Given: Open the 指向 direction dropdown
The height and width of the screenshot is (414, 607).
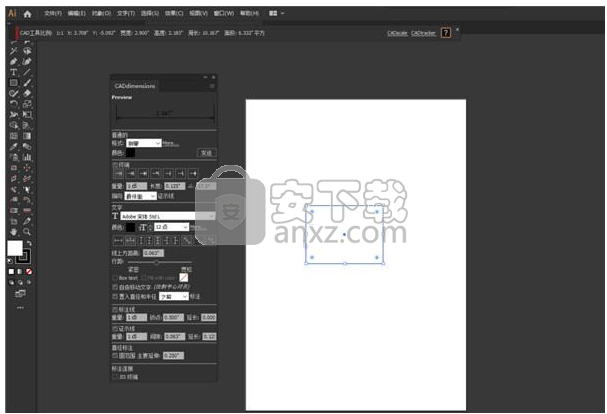Looking at the screenshot, I should (x=140, y=196).
